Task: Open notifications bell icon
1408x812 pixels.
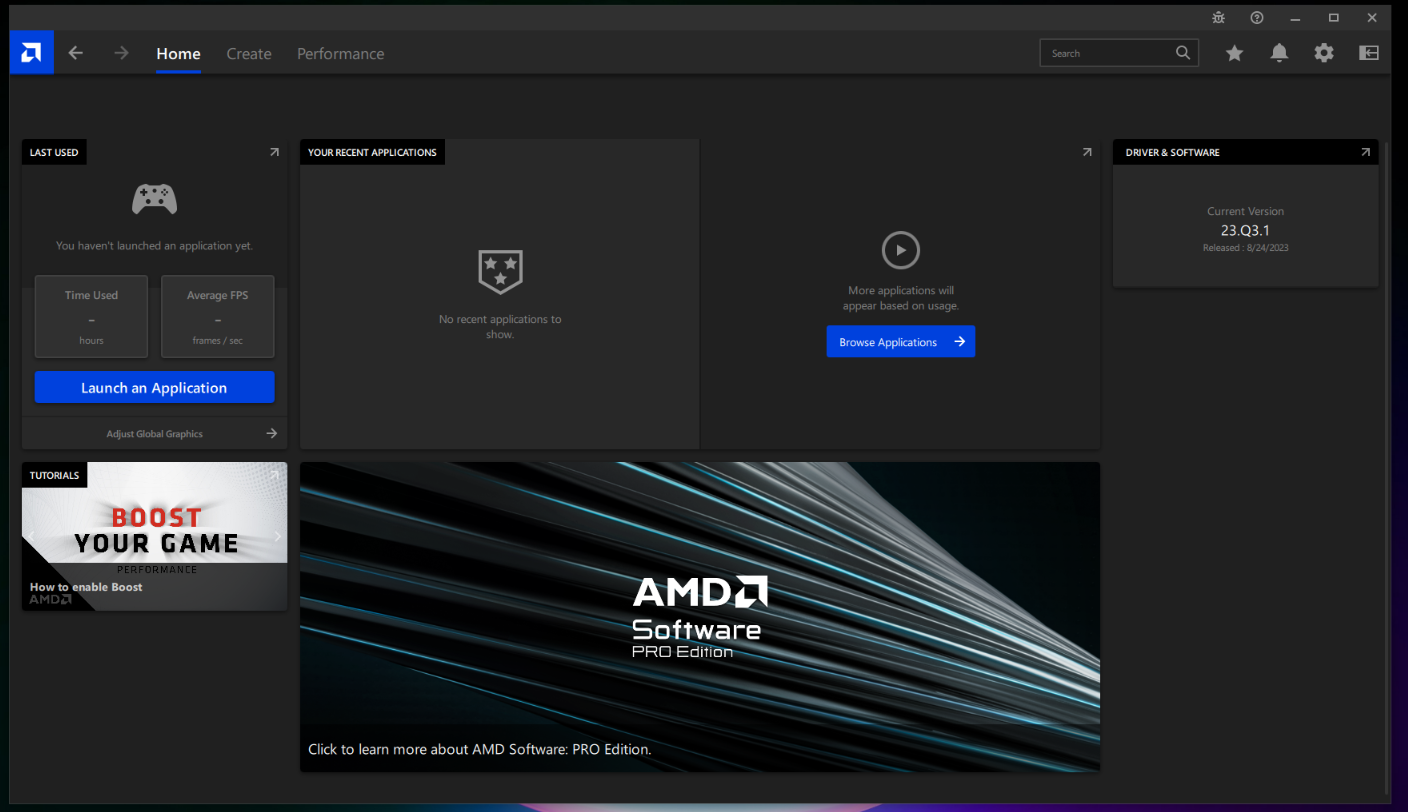Action: click(1279, 53)
